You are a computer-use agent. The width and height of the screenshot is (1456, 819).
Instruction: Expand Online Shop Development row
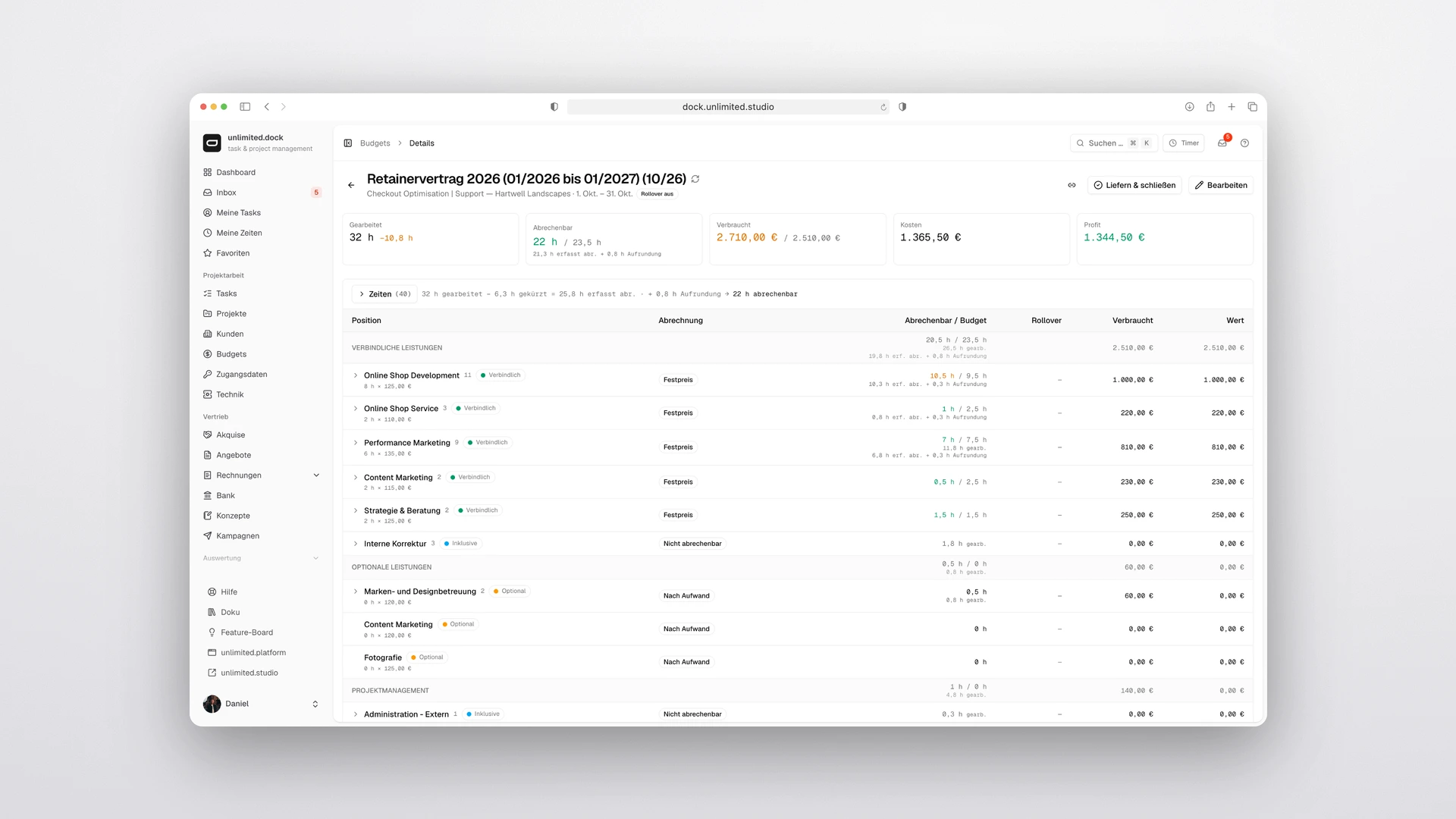tap(356, 375)
